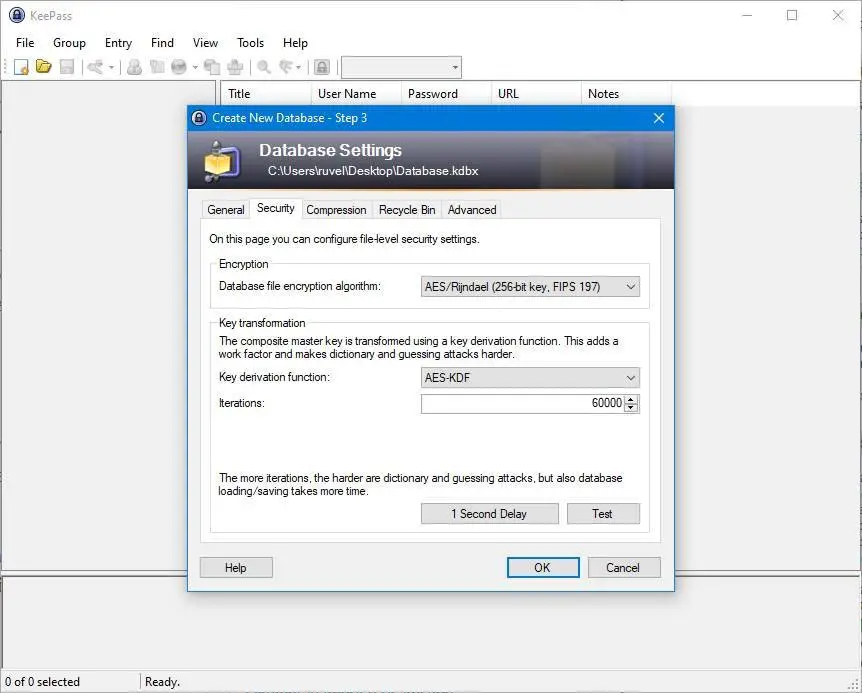Viewport: 862px width, 693px height.
Task: Open the Recycle Bin tab
Action: pos(407,210)
